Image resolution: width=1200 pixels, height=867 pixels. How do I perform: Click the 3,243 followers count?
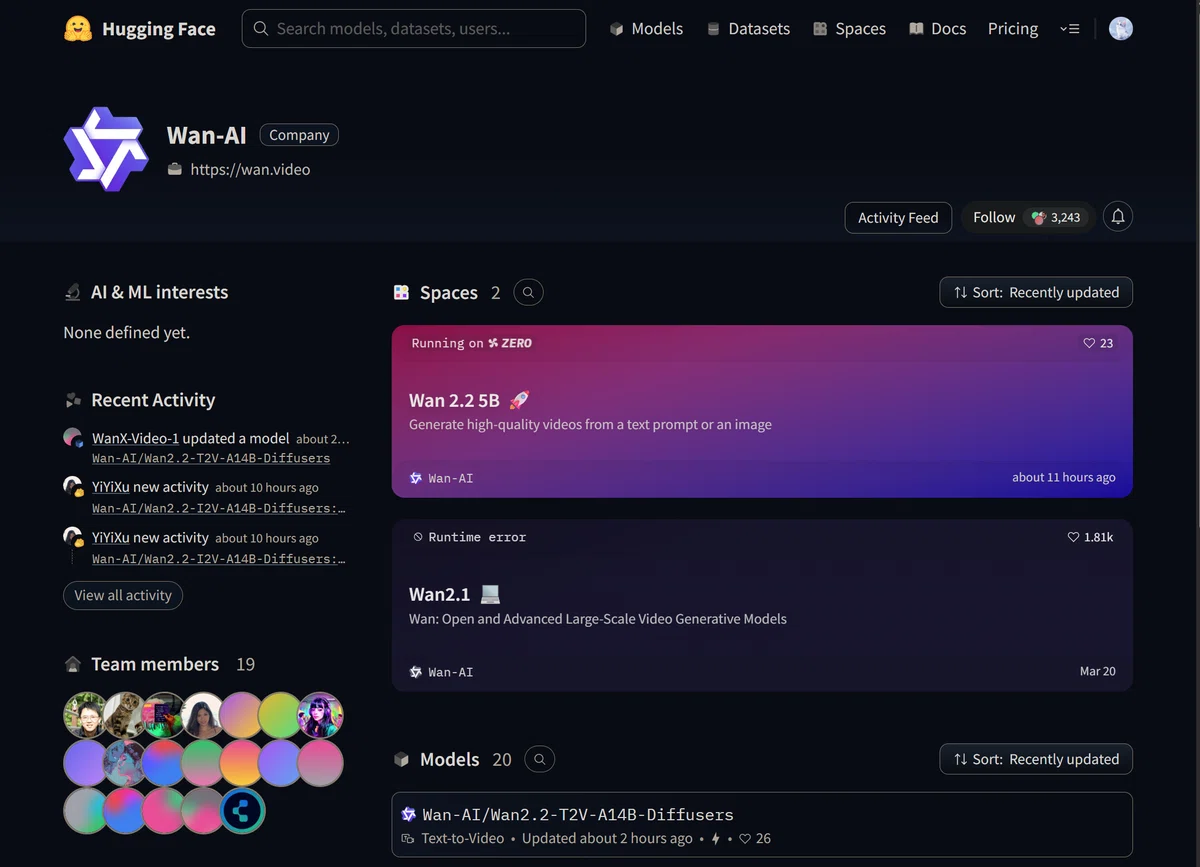pyautogui.click(x=1065, y=217)
